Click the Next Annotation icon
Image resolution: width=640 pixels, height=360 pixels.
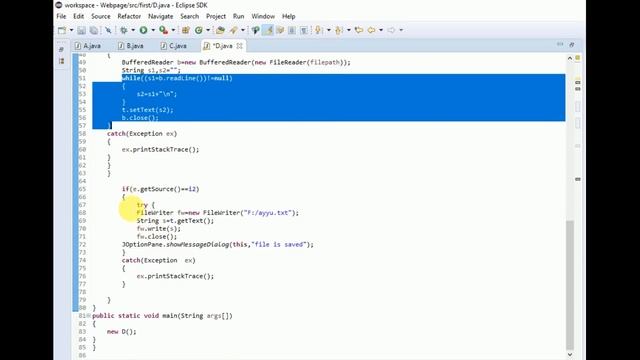[318, 30]
